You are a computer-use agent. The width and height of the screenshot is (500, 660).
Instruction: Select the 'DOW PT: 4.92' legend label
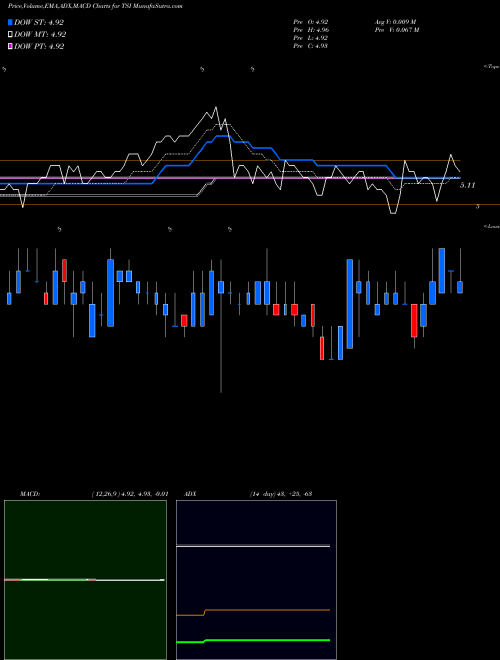pos(39,46)
